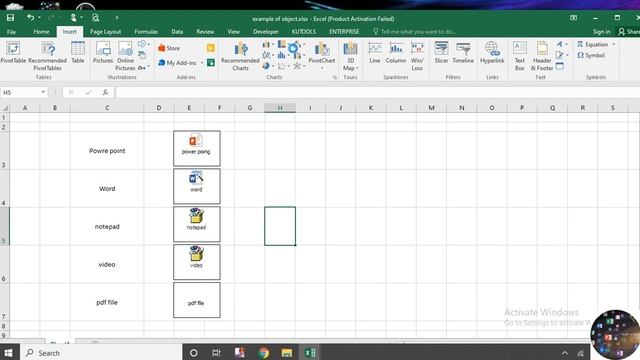The image size is (640, 360).
Task: Open the Undo history dropdown arrow
Action: [39, 18]
